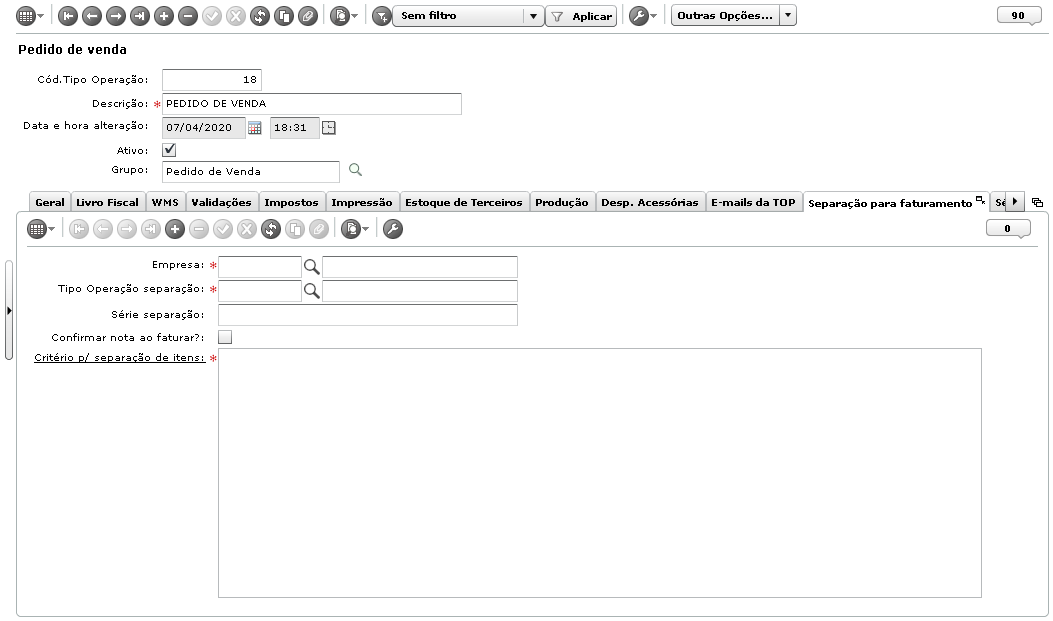This screenshot has height=621, width=1053.
Task: Click the overlapping windows icon after the tab arrow
Action: pyautogui.click(x=1038, y=202)
